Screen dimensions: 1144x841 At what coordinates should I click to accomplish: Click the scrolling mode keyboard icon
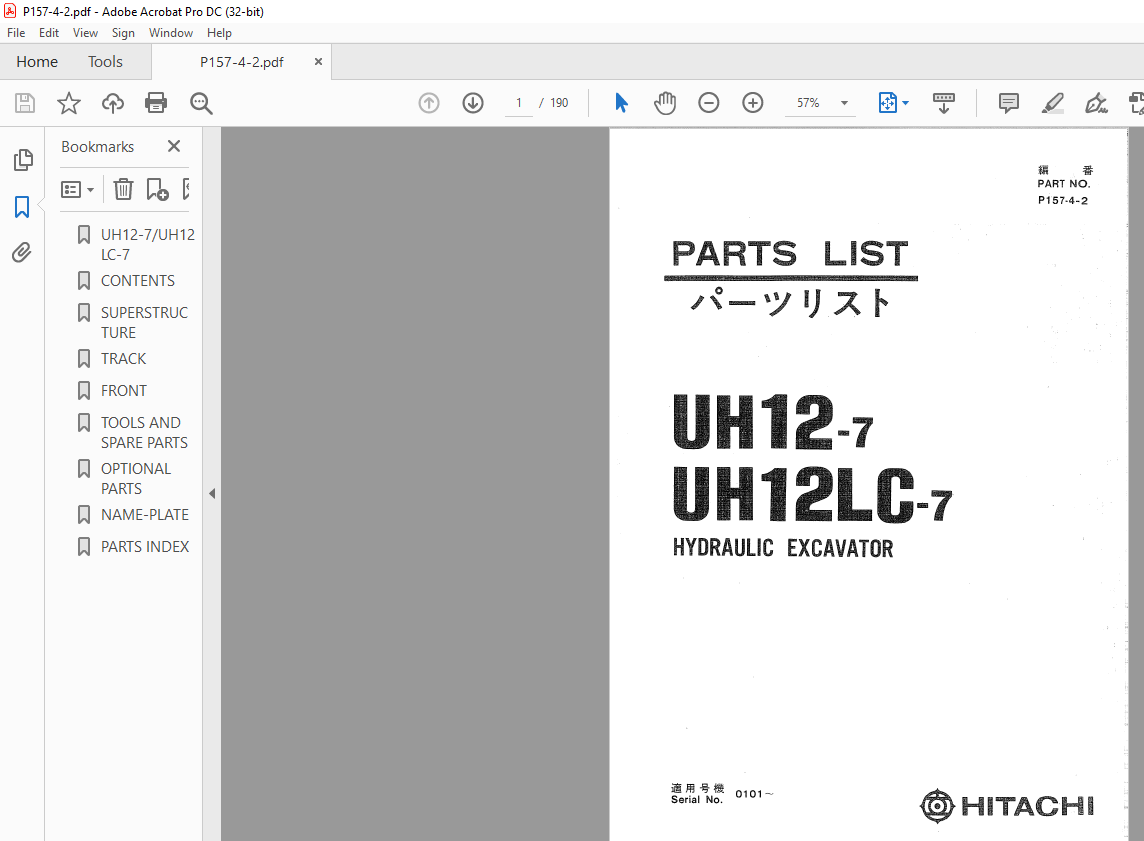pos(943,103)
